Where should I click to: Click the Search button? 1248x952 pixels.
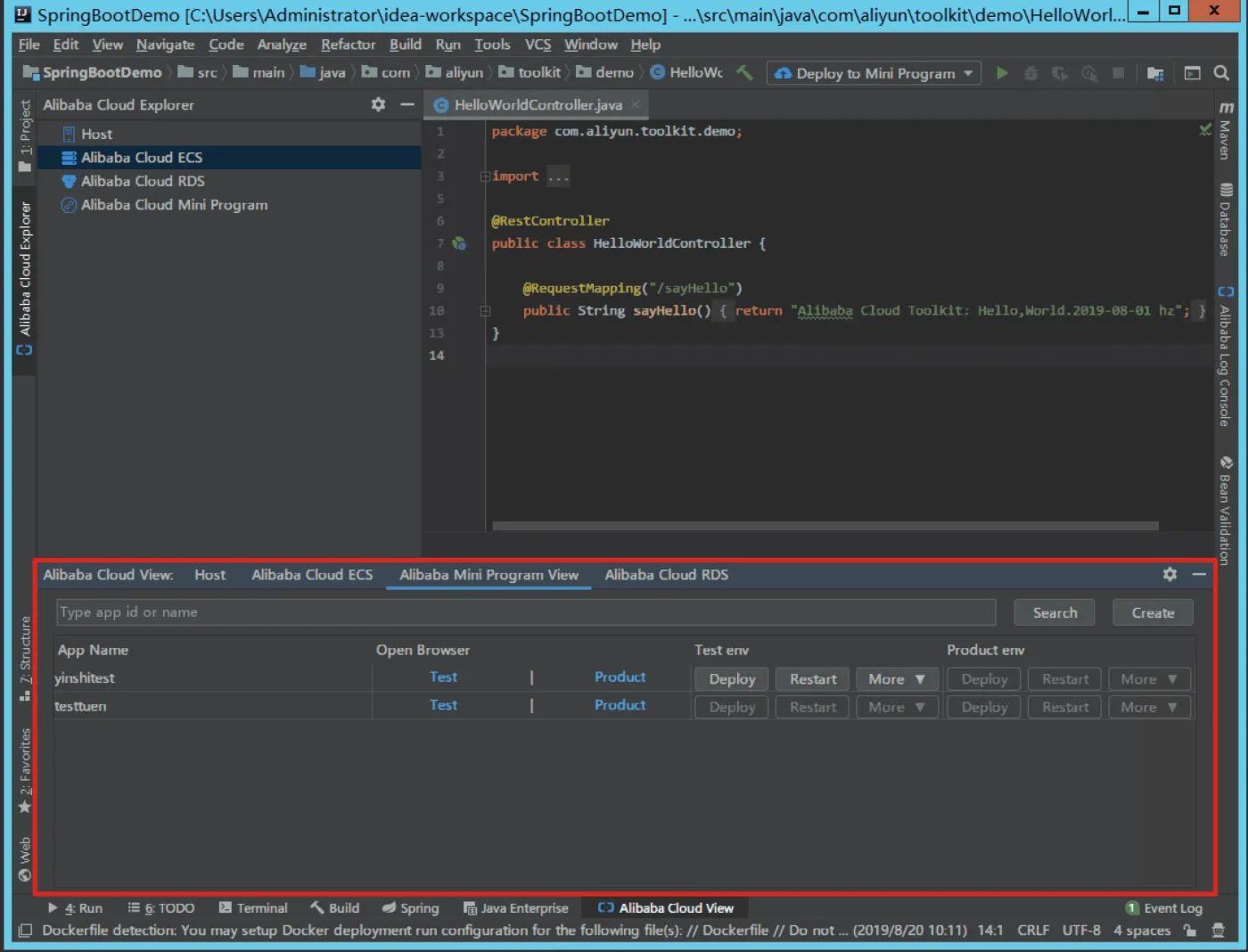coord(1055,612)
